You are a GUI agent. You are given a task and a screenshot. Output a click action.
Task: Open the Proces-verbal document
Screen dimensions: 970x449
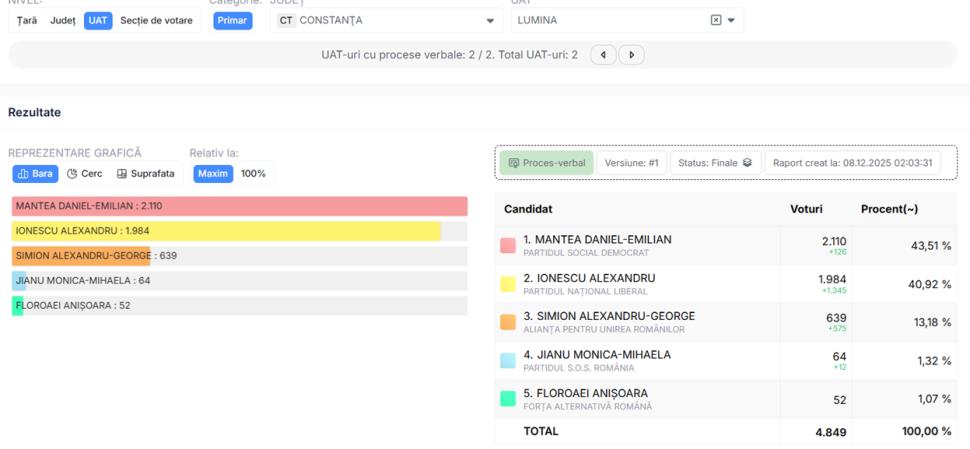click(x=546, y=163)
